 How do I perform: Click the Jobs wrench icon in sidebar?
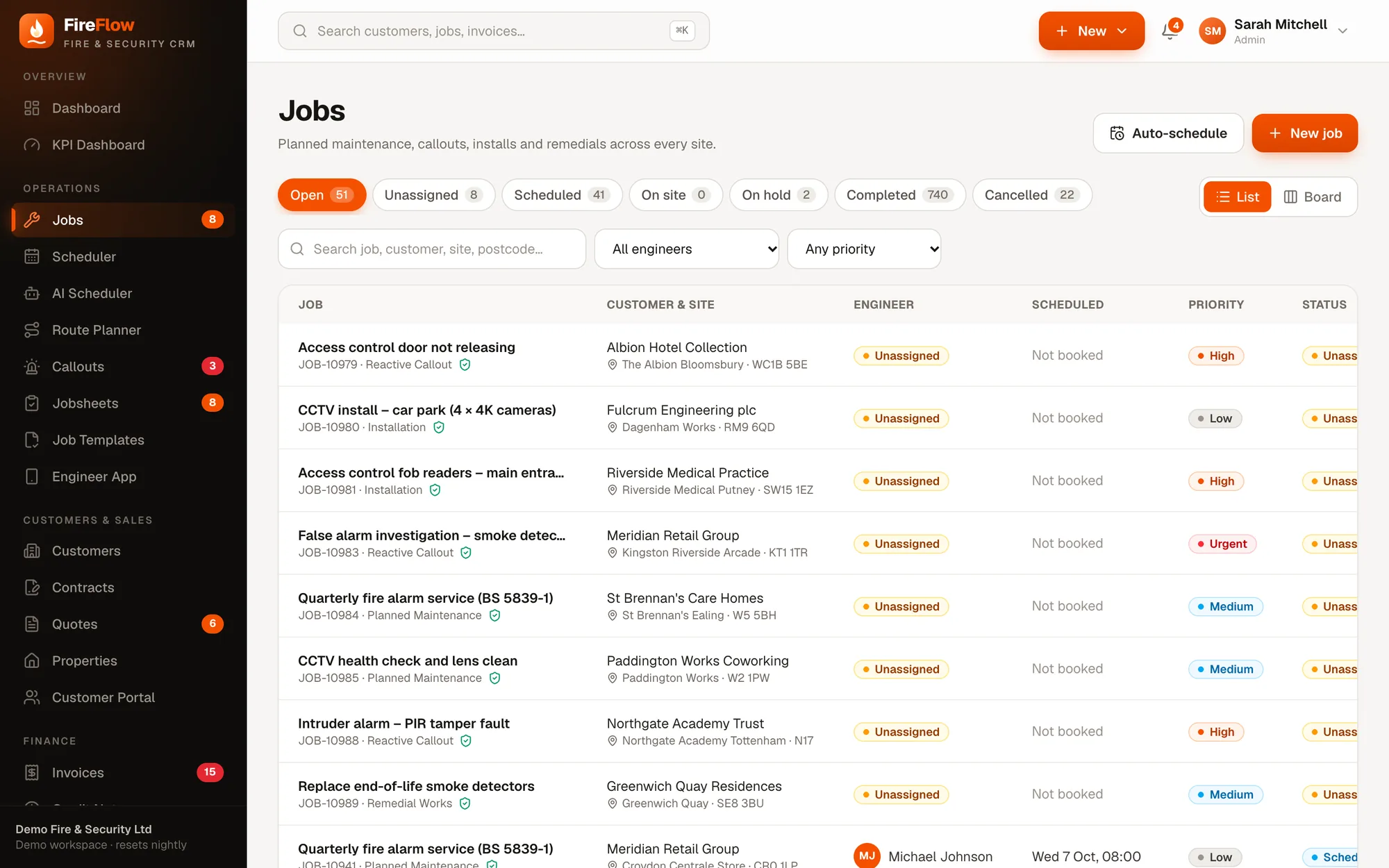(32, 220)
